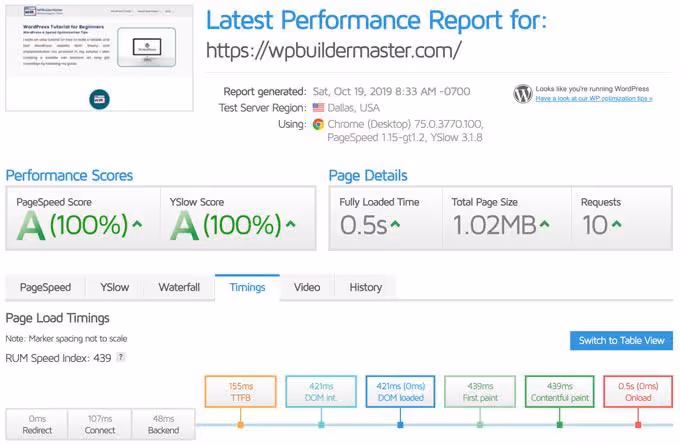Switch to the YSlow tab

[x=114, y=287]
